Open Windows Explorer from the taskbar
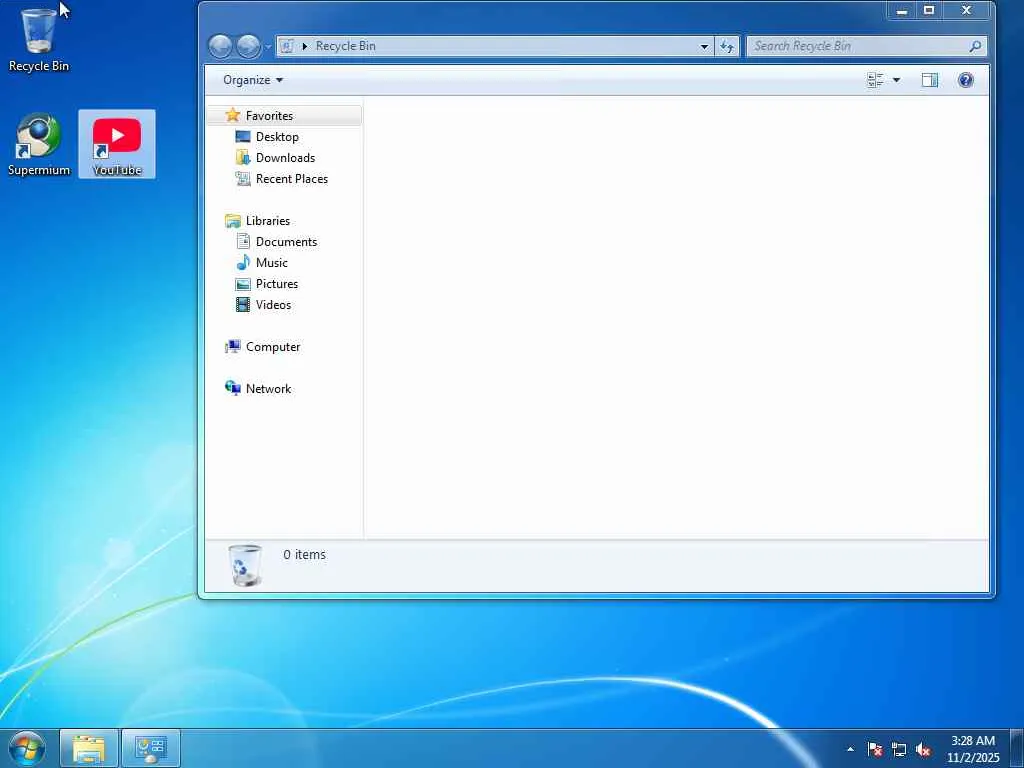1024x768 pixels. point(89,749)
